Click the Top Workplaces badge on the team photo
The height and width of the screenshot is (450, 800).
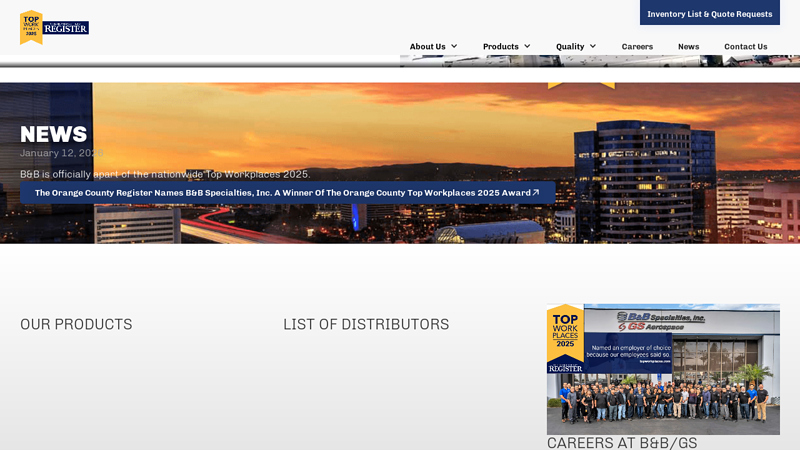tap(565, 338)
